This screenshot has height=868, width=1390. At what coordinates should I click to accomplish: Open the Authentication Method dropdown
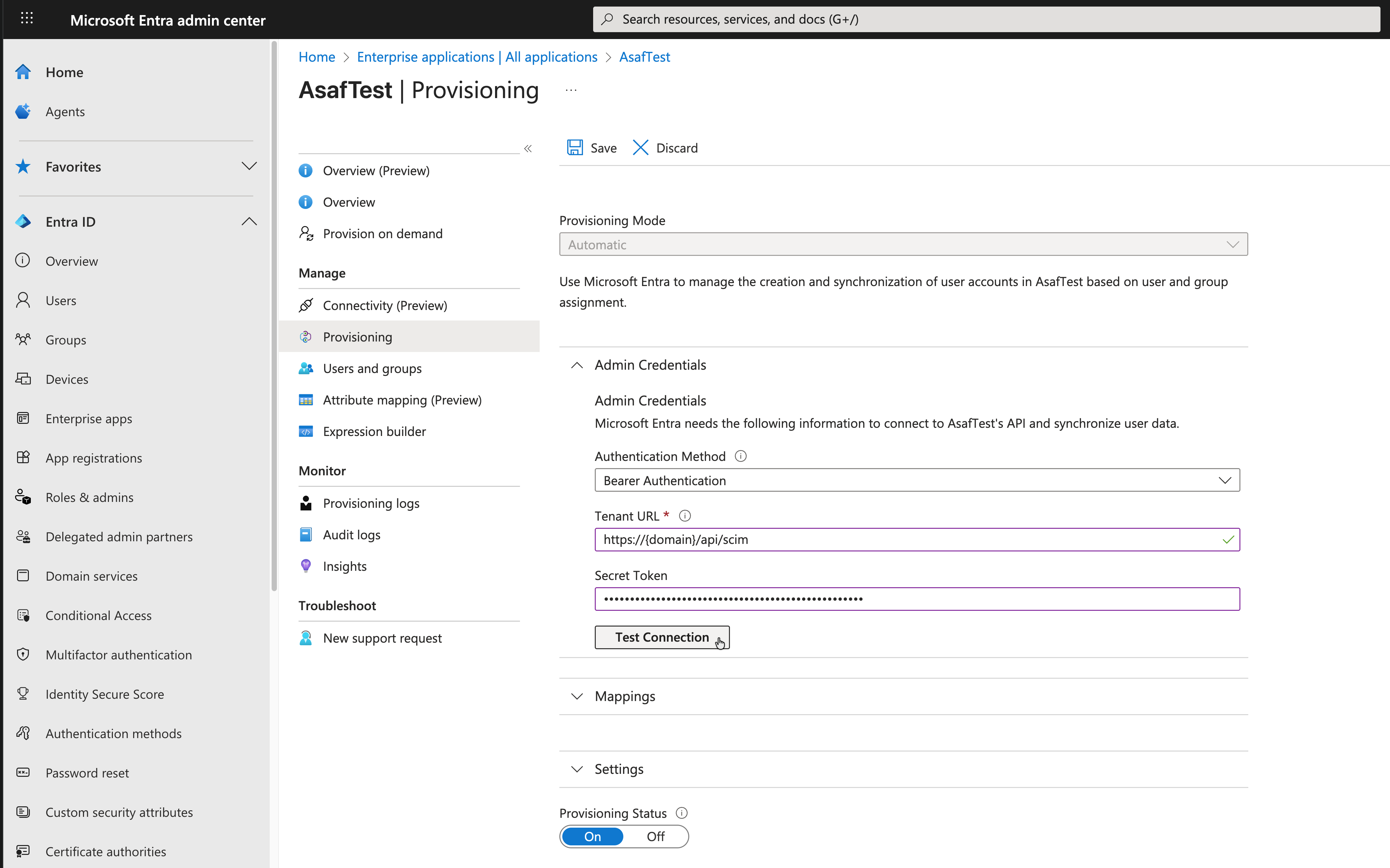coord(917,480)
